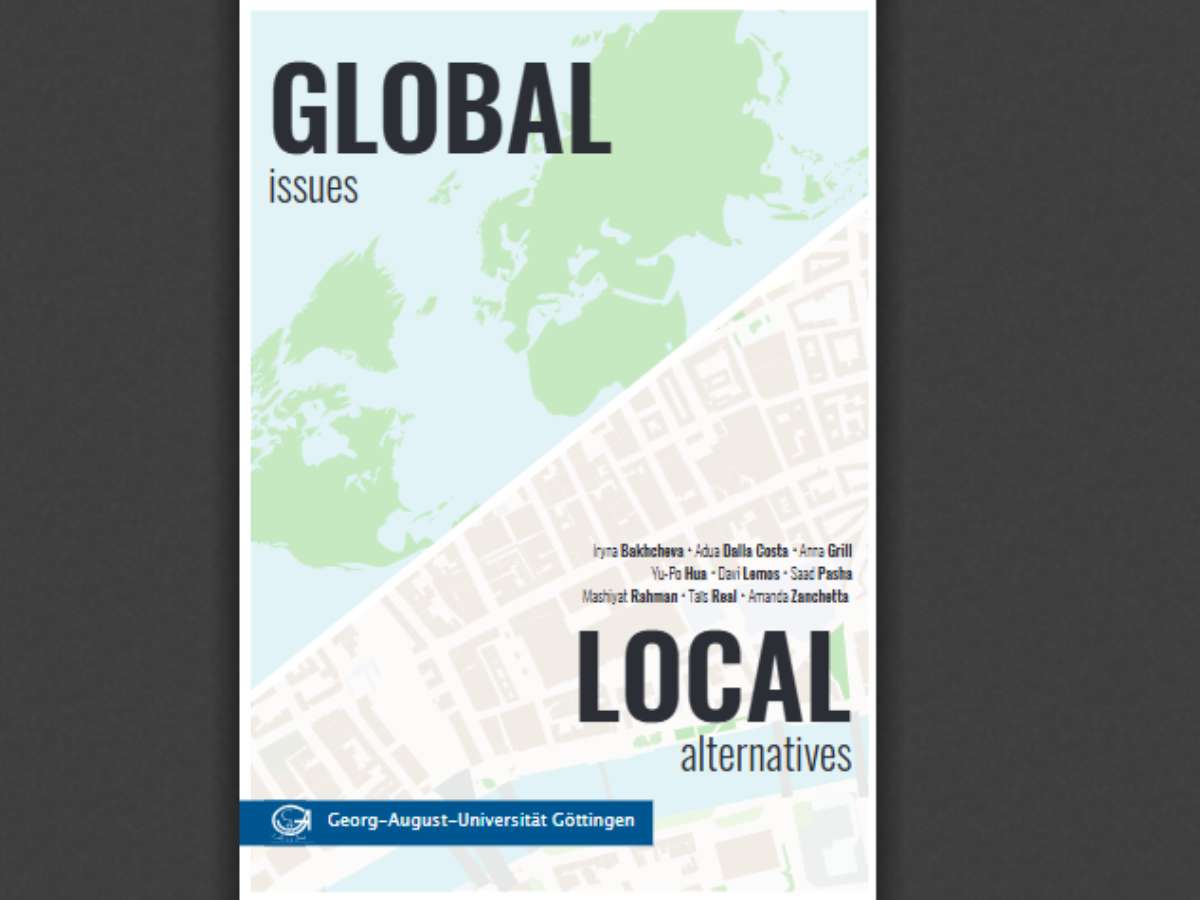
Task: Click the word "issues" under GLOBAL
Action: [x=313, y=187]
